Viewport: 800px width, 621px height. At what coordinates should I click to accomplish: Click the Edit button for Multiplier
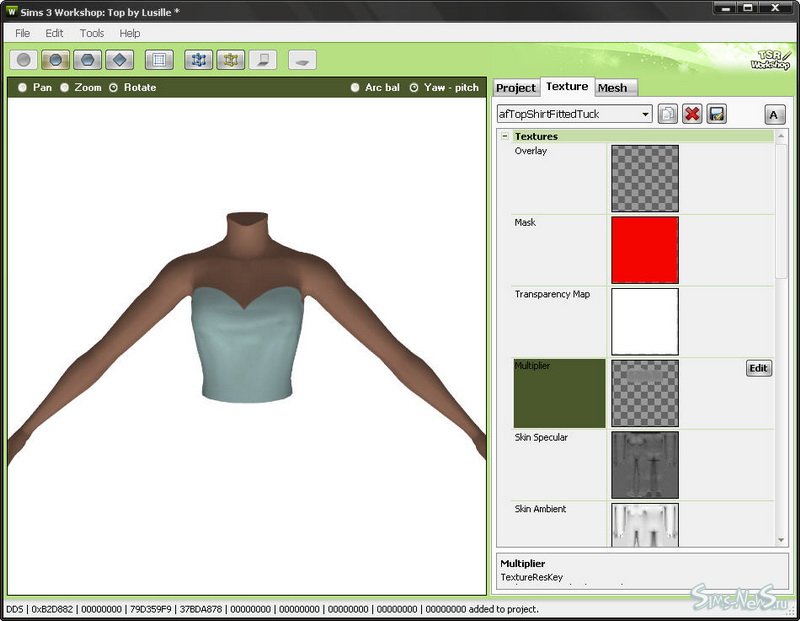tap(758, 368)
